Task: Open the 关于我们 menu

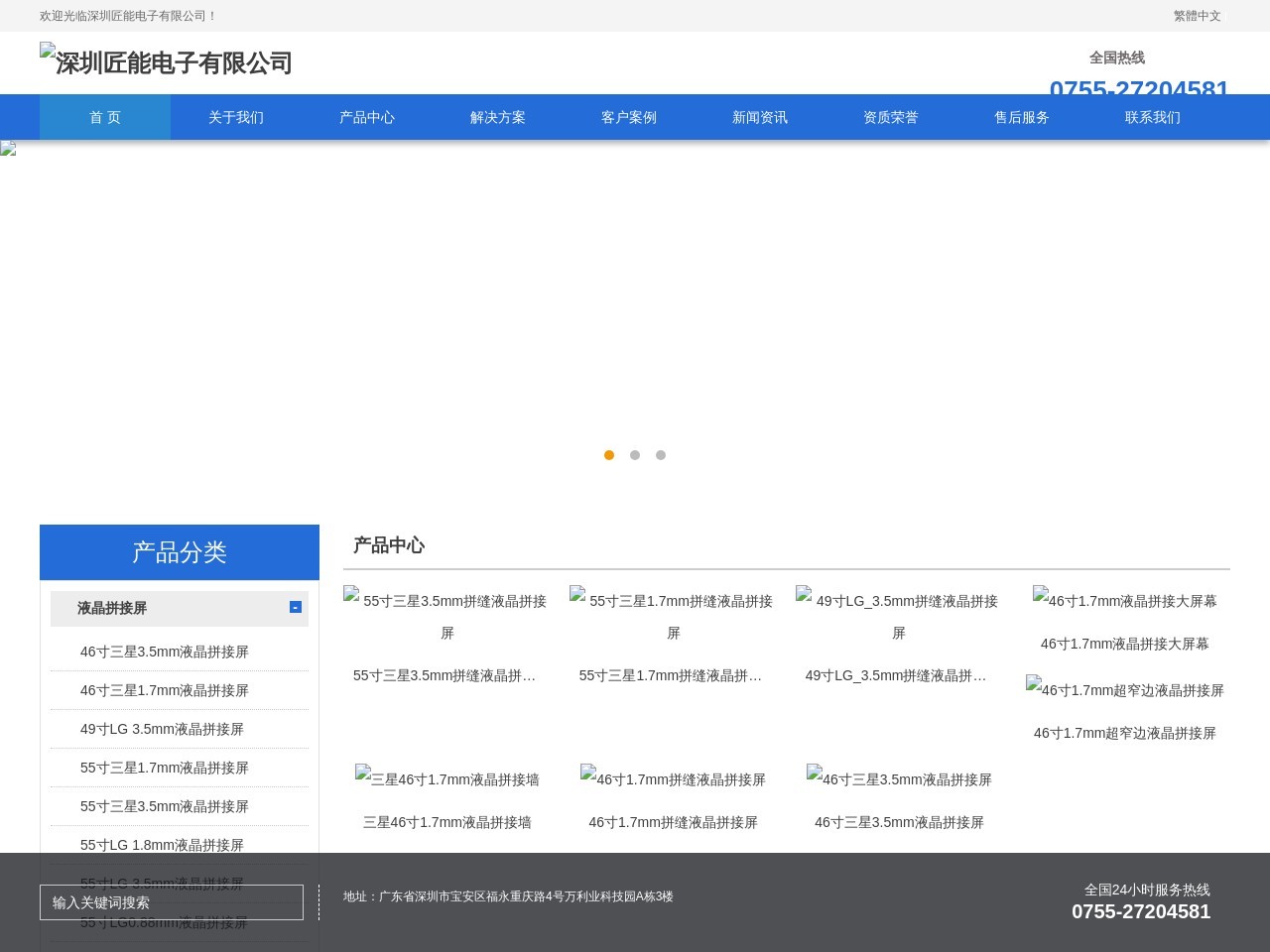Action: 235,117
